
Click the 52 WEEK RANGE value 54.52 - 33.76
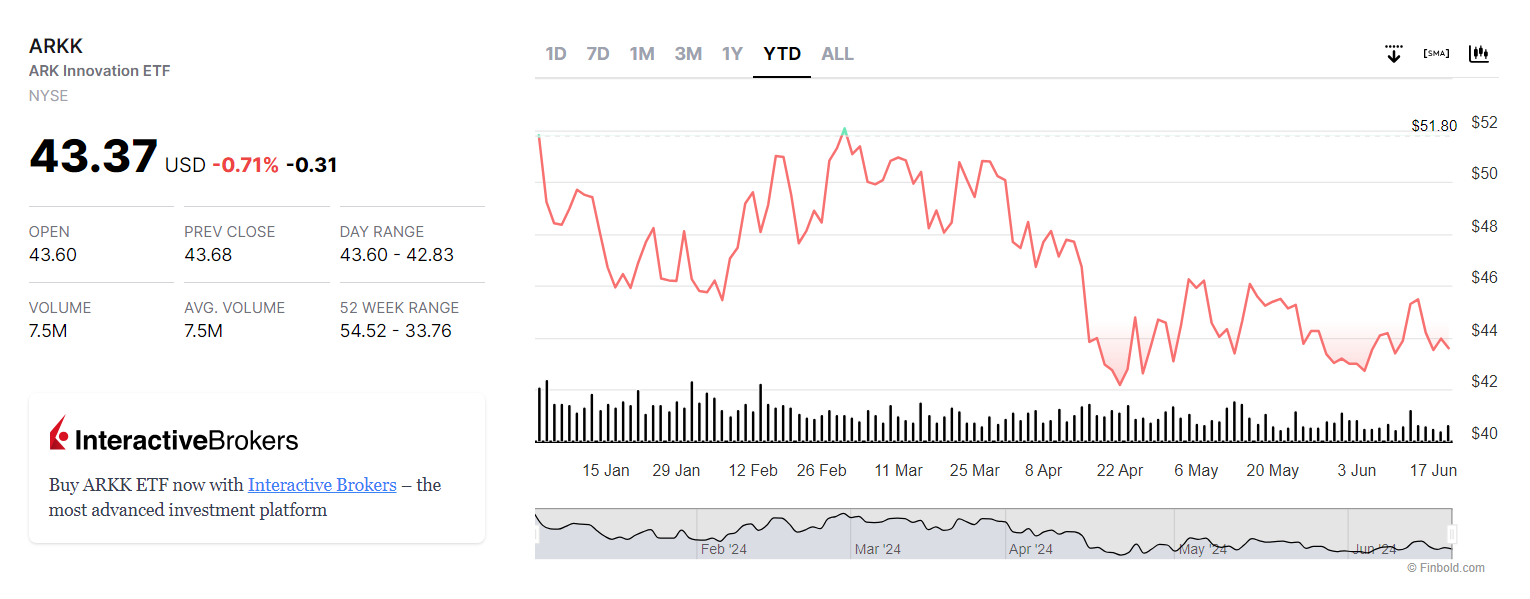tap(396, 331)
